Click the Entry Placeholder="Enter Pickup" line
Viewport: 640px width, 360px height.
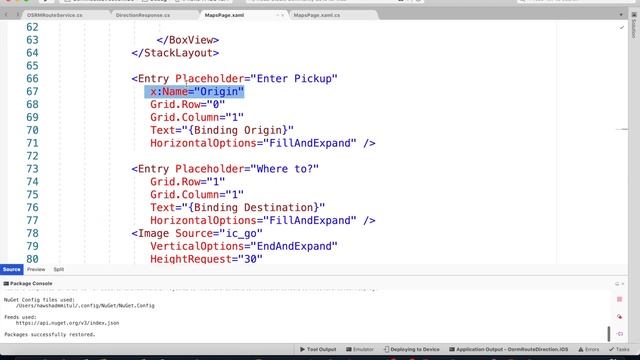click(x=234, y=78)
